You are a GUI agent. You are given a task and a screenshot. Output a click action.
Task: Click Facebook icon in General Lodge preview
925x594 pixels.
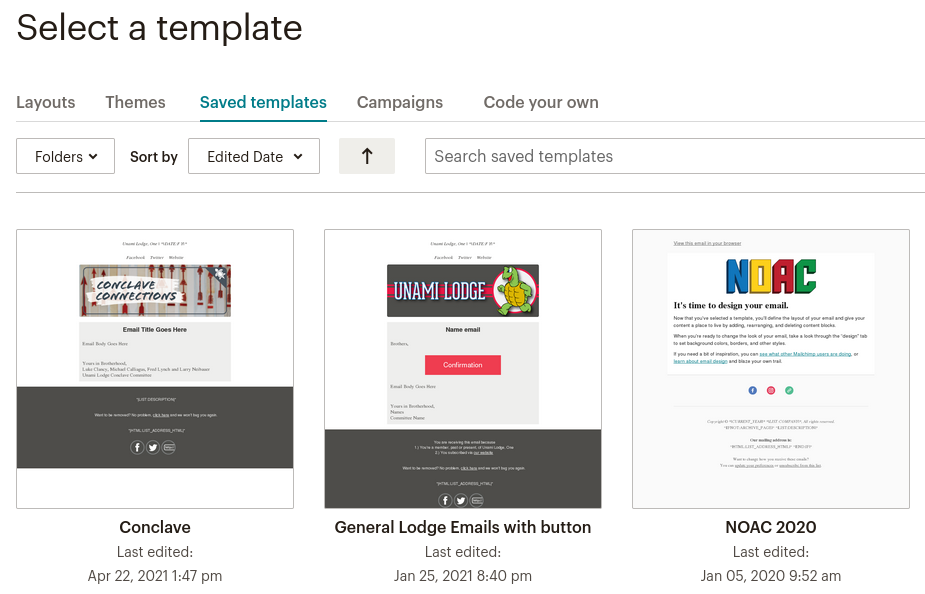[445, 500]
